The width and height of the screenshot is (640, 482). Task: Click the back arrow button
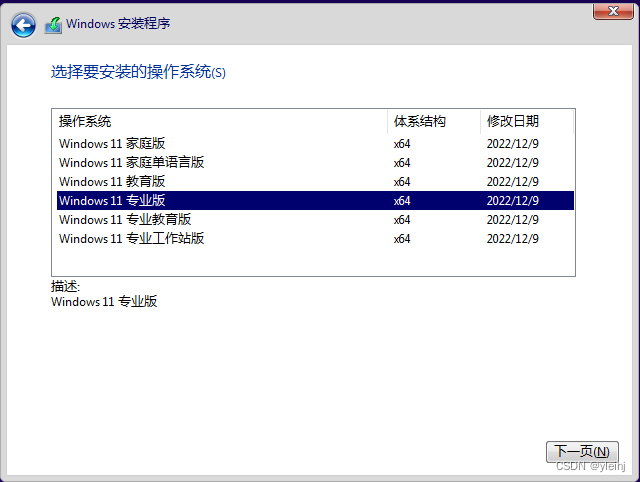23,25
